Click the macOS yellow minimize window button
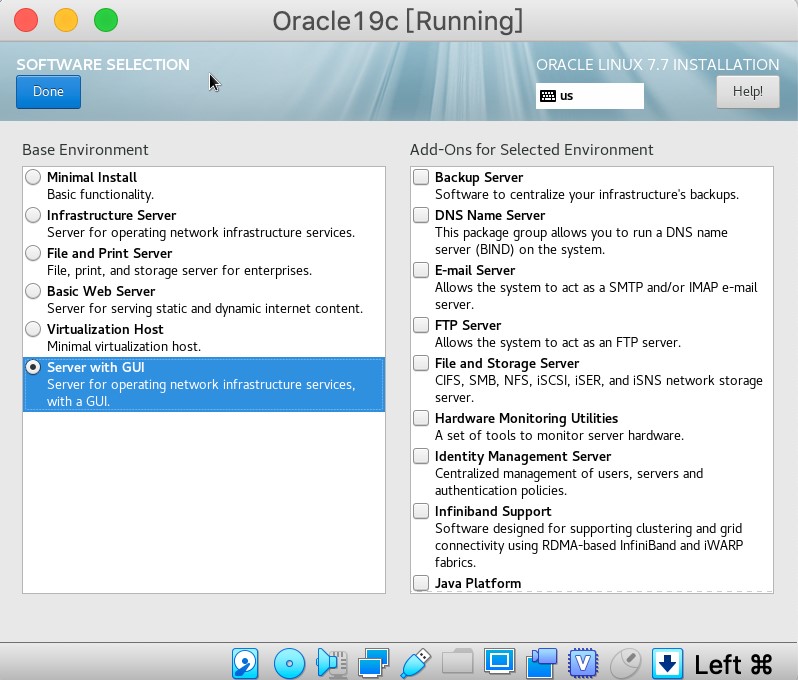This screenshot has height=680, width=798. (66, 20)
